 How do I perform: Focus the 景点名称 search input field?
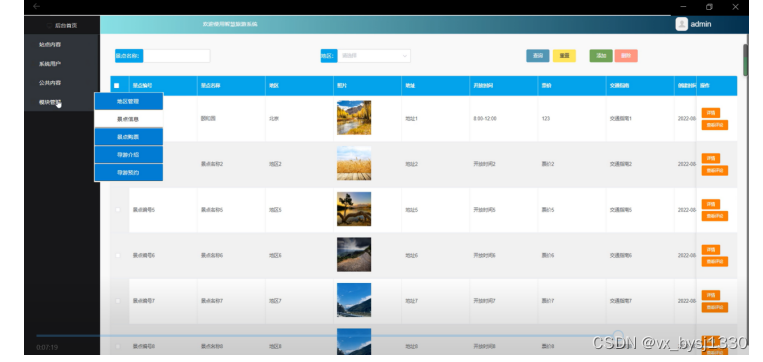177,56
